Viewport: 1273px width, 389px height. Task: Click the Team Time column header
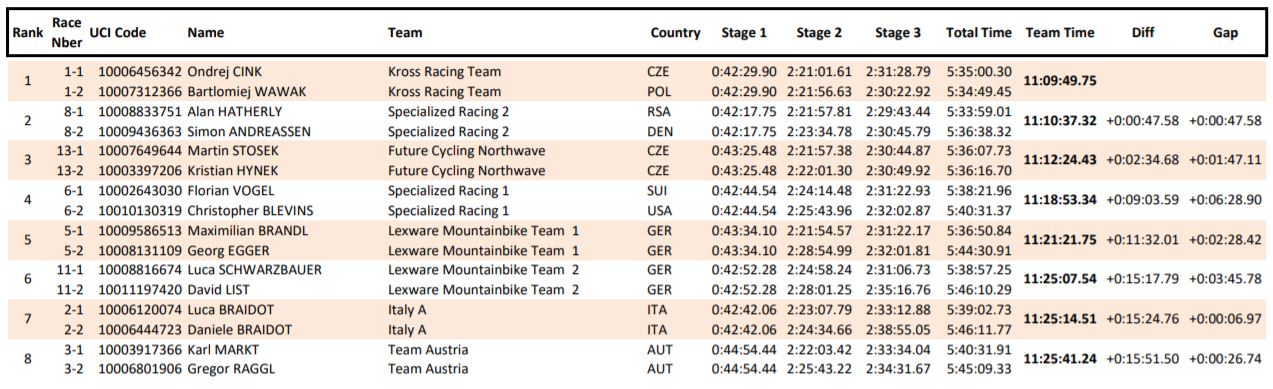(x=1060, y=33)
